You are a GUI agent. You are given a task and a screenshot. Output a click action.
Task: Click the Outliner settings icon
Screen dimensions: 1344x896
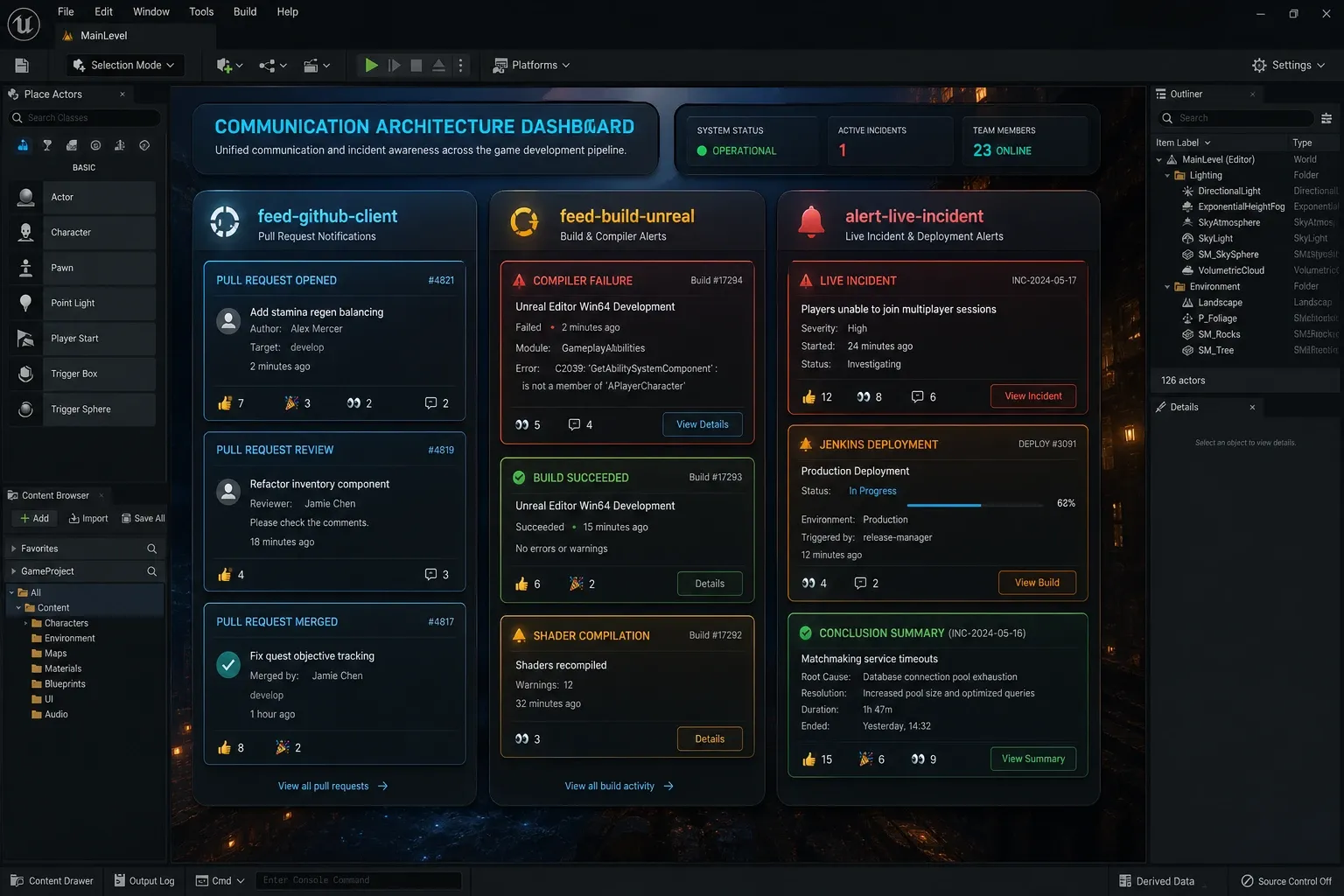point(1326,118)
